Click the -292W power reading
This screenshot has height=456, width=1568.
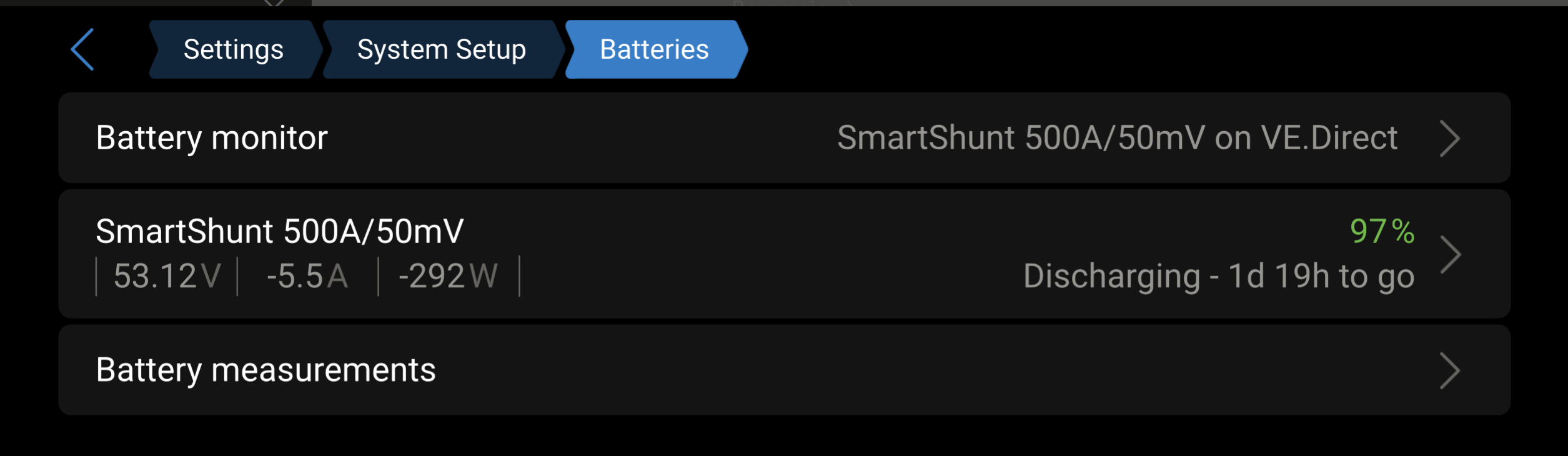448,276
